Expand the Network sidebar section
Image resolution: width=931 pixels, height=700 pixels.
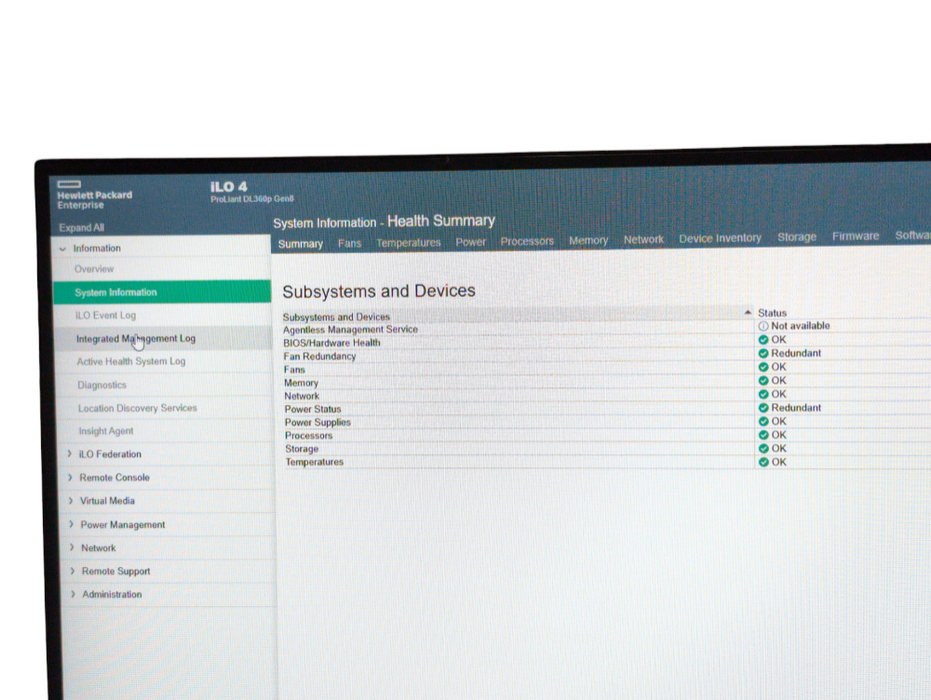72,547
